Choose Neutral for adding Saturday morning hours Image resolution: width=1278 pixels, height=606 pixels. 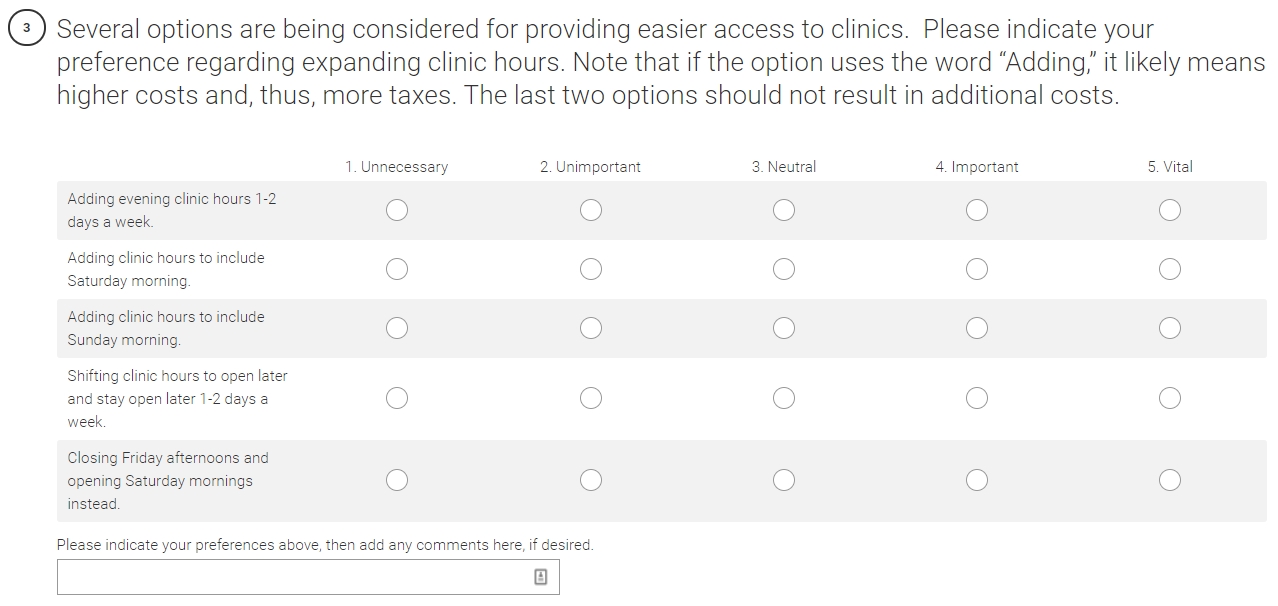coord(784,269)
